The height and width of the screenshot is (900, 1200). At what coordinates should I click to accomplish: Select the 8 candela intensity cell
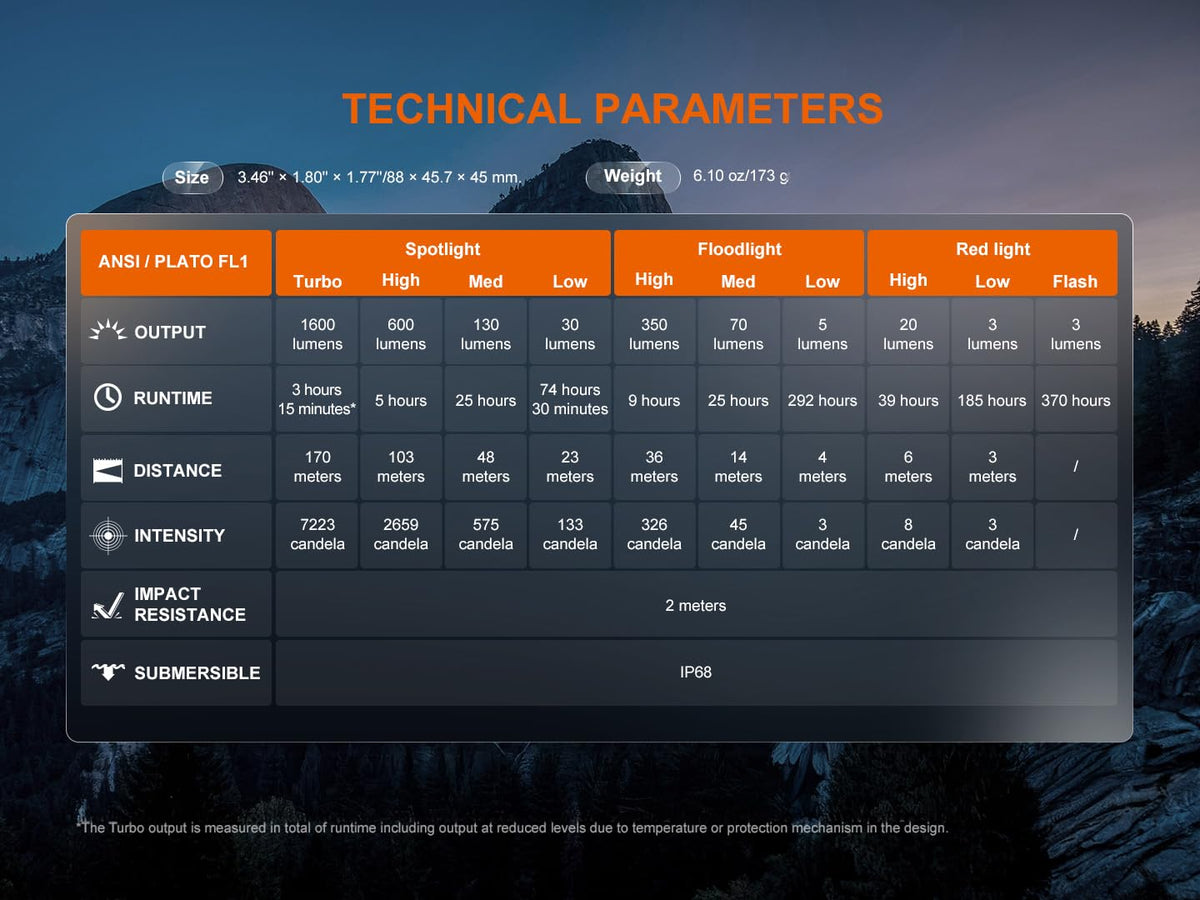[908, 535]
